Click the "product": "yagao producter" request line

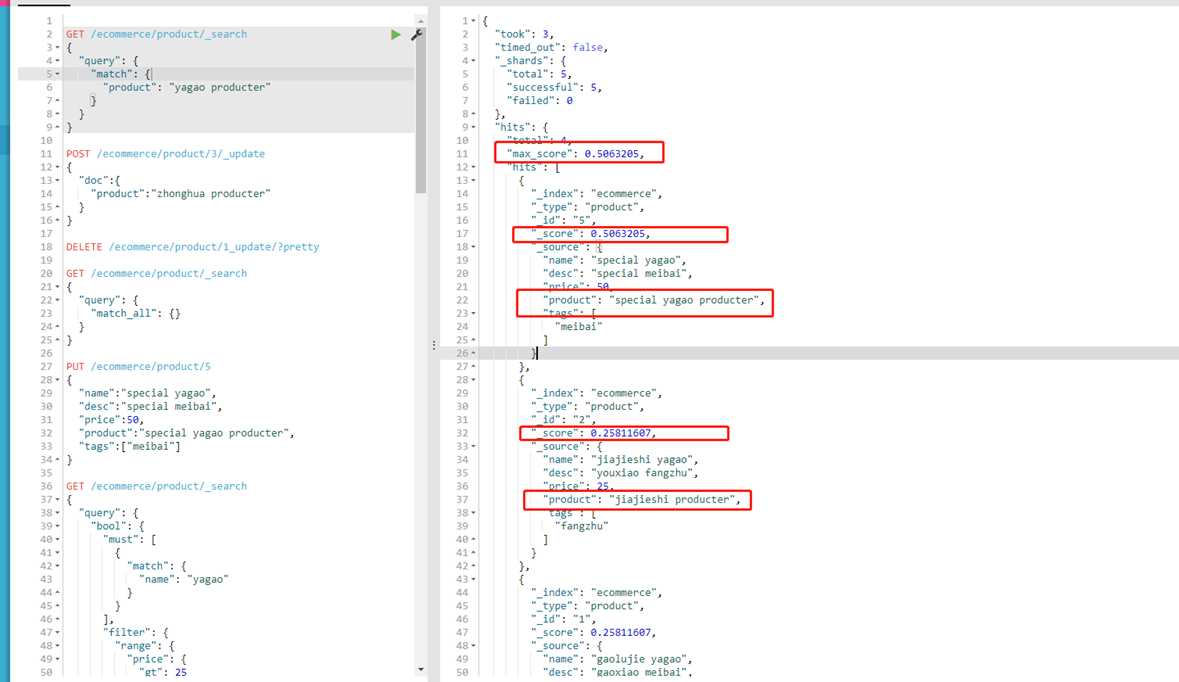[x=186, y=87]
